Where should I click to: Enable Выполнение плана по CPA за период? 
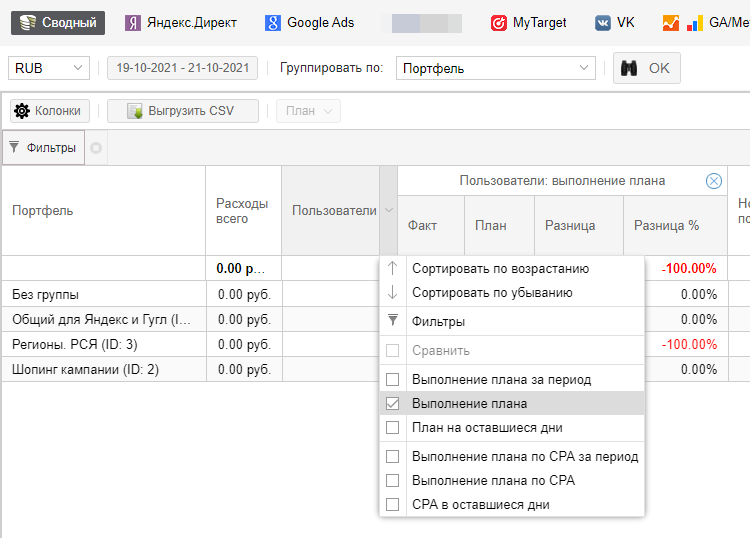coord(392,457)
